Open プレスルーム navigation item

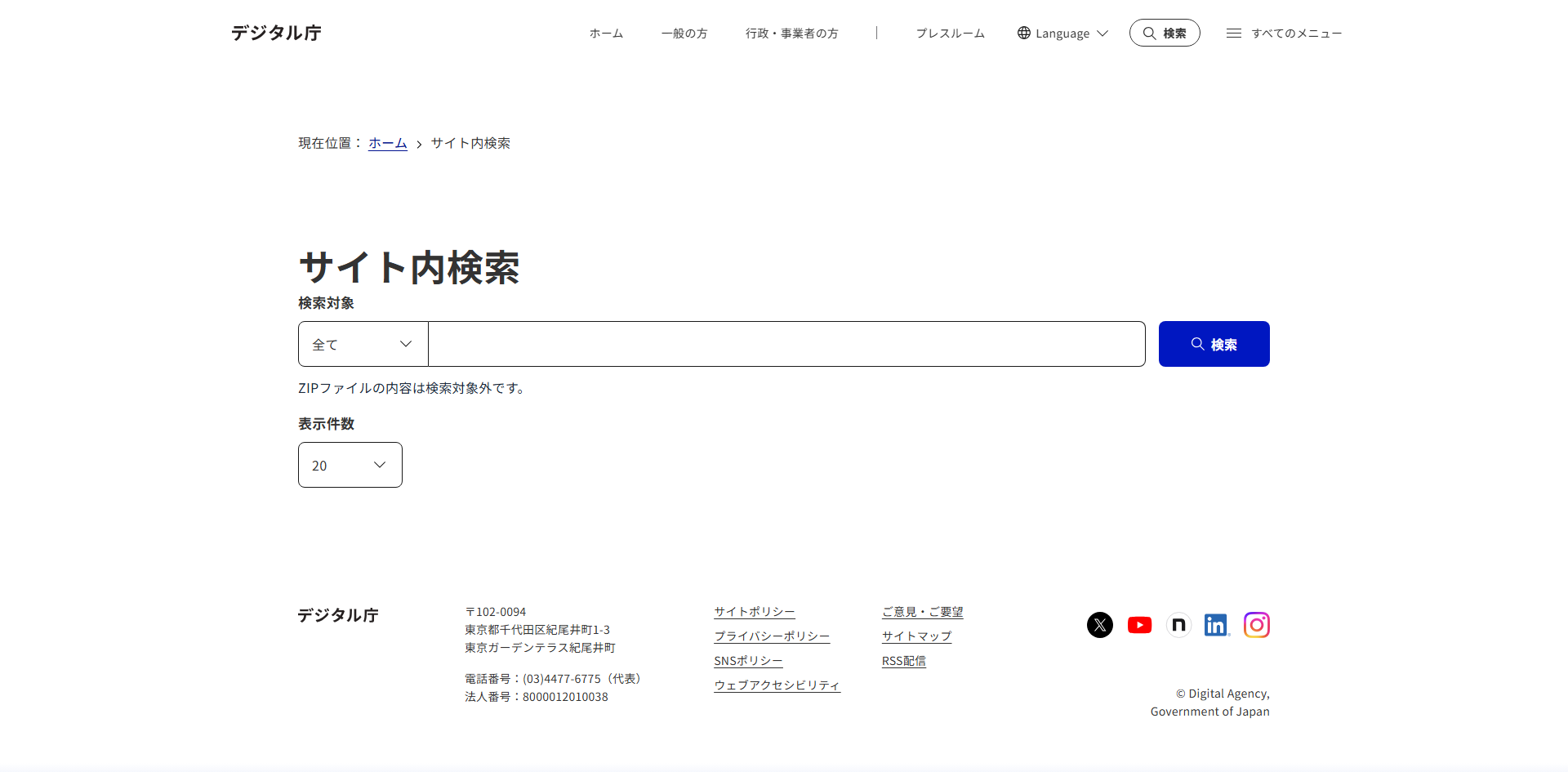pos(950,33)
